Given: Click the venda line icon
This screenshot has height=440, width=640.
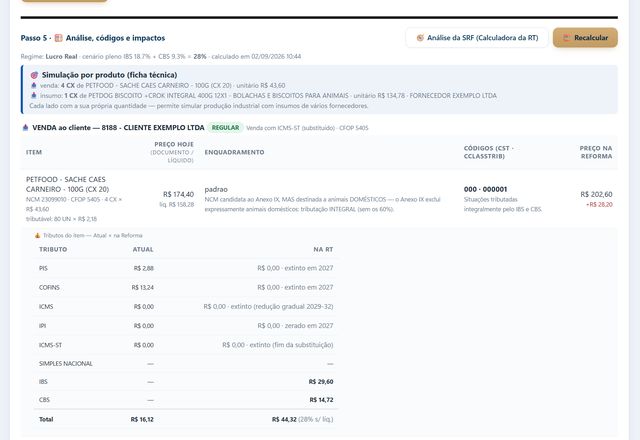Looking at the screenshot, I should tap(34, 85).
